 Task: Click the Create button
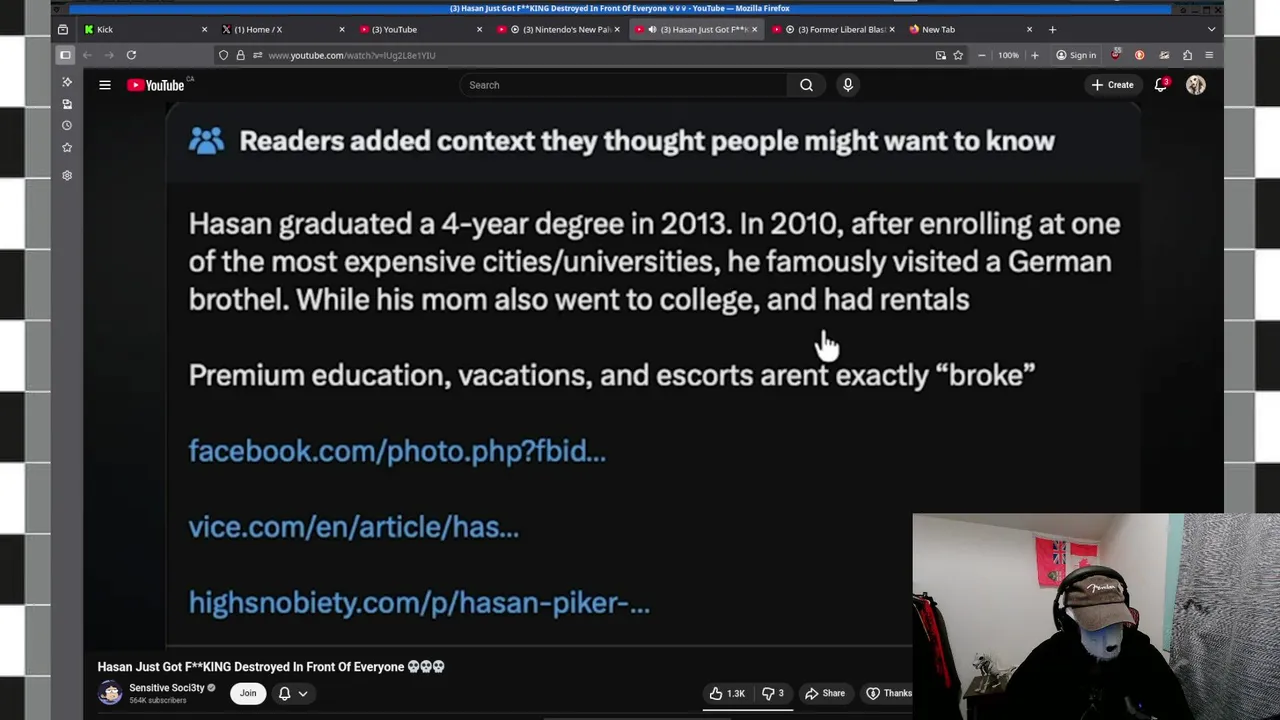(x=1112, y=85)
